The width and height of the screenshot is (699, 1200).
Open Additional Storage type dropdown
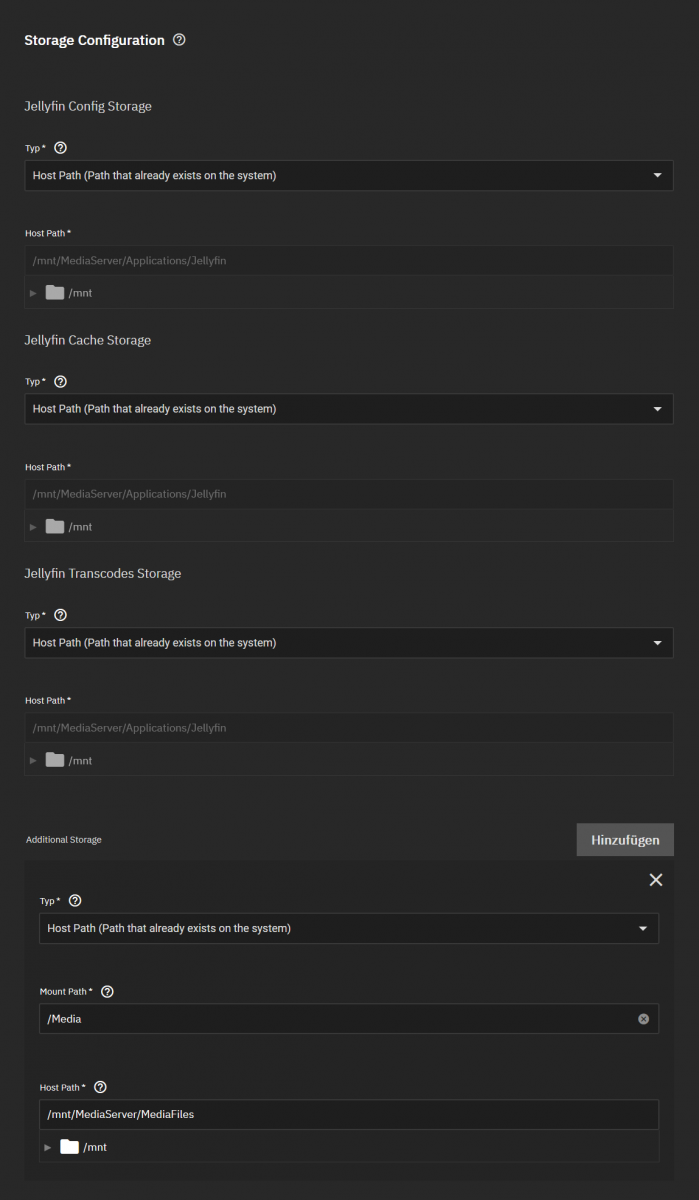pyautogui.click(x=348, y=929)
